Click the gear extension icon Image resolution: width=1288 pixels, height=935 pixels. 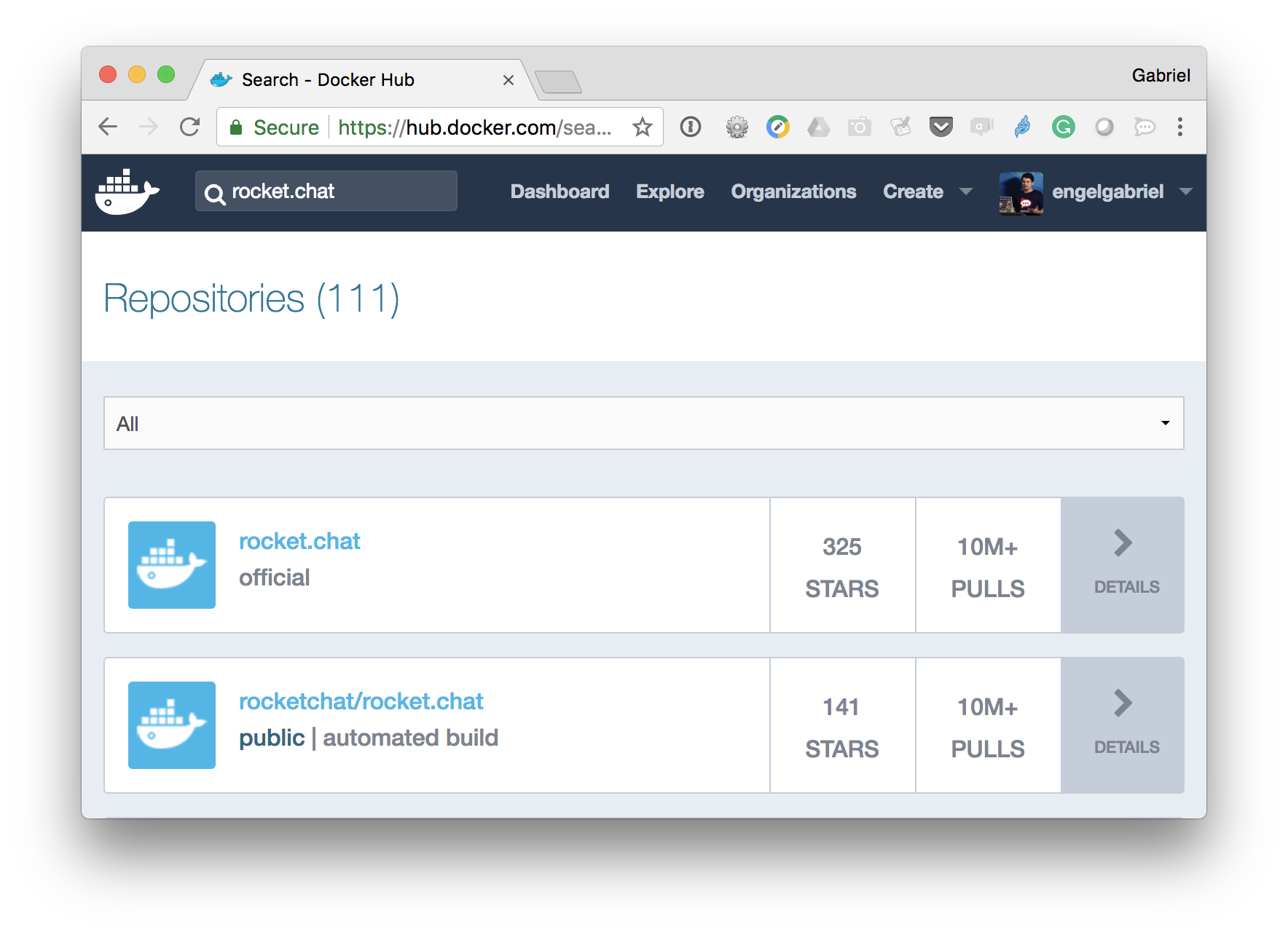pyautogui.click(x=737, y=127)
